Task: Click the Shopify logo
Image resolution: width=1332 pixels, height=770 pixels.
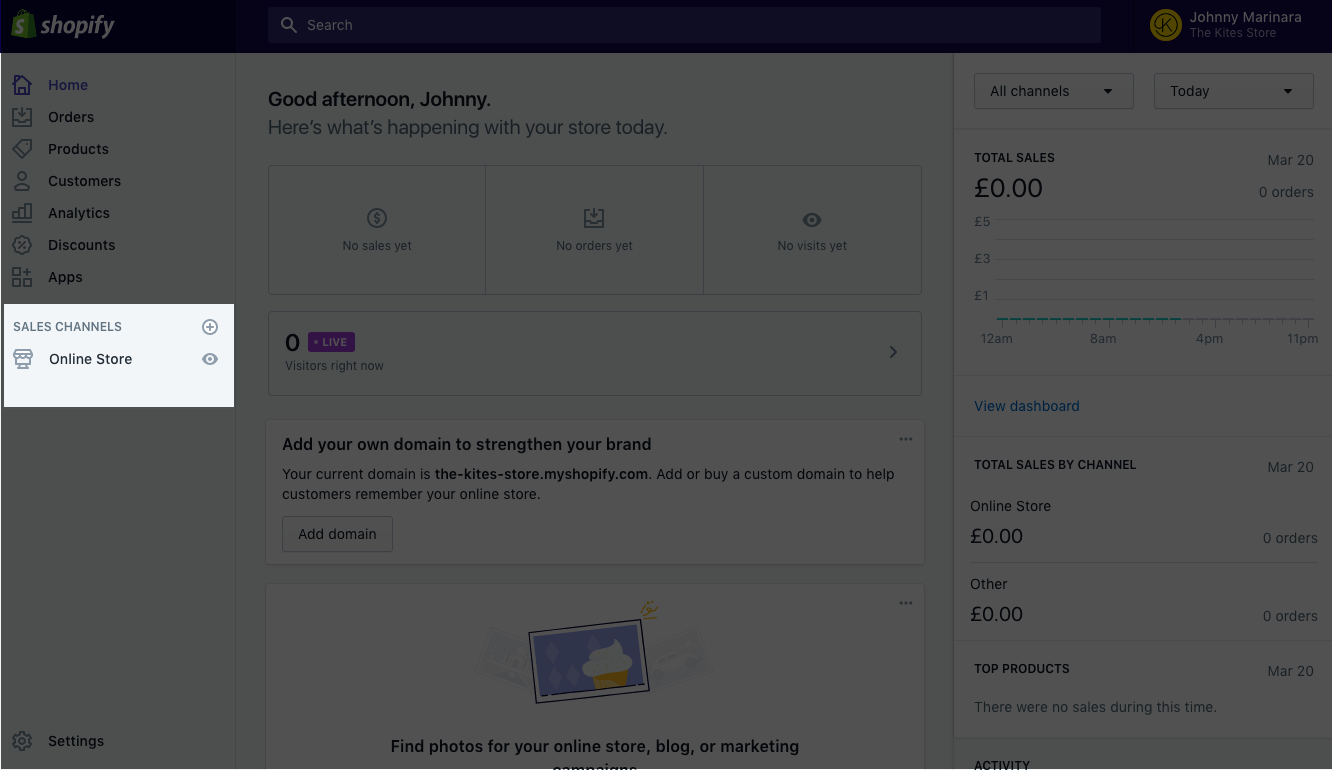Action: 62,24
